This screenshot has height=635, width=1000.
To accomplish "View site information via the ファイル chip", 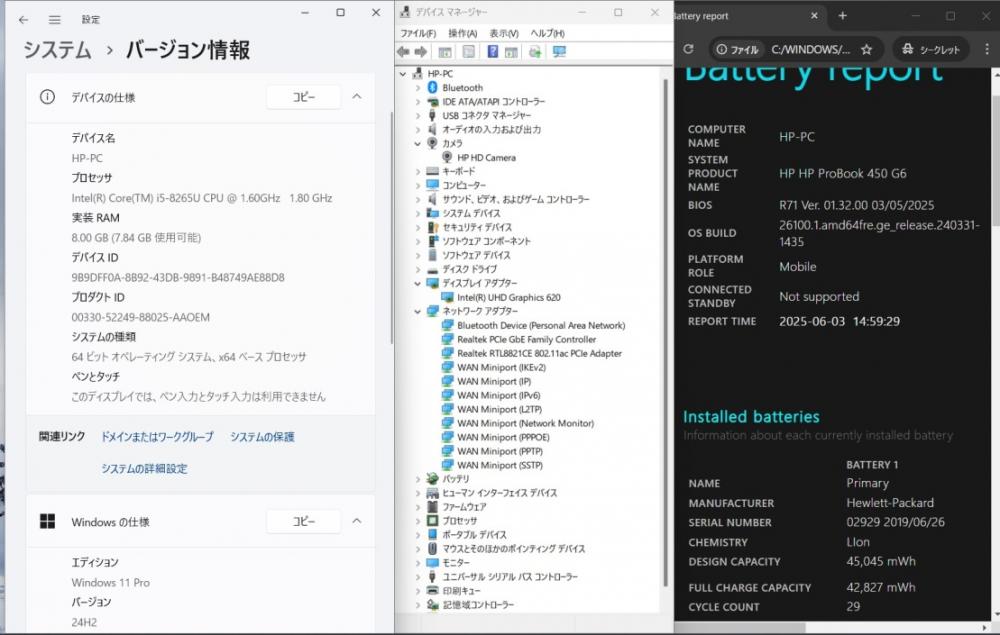I will [x=737, y=49].
